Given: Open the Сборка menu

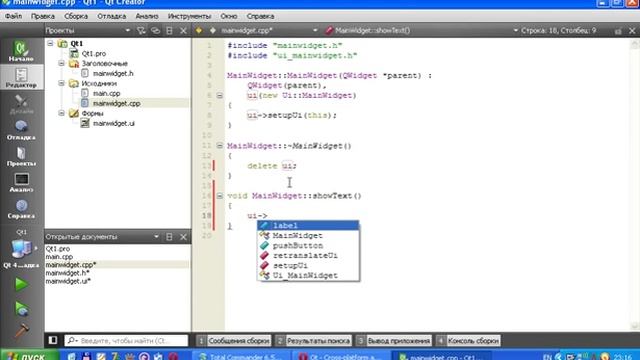Looking at the screenshot, I should pyautogui.click(x=76, y=16).
